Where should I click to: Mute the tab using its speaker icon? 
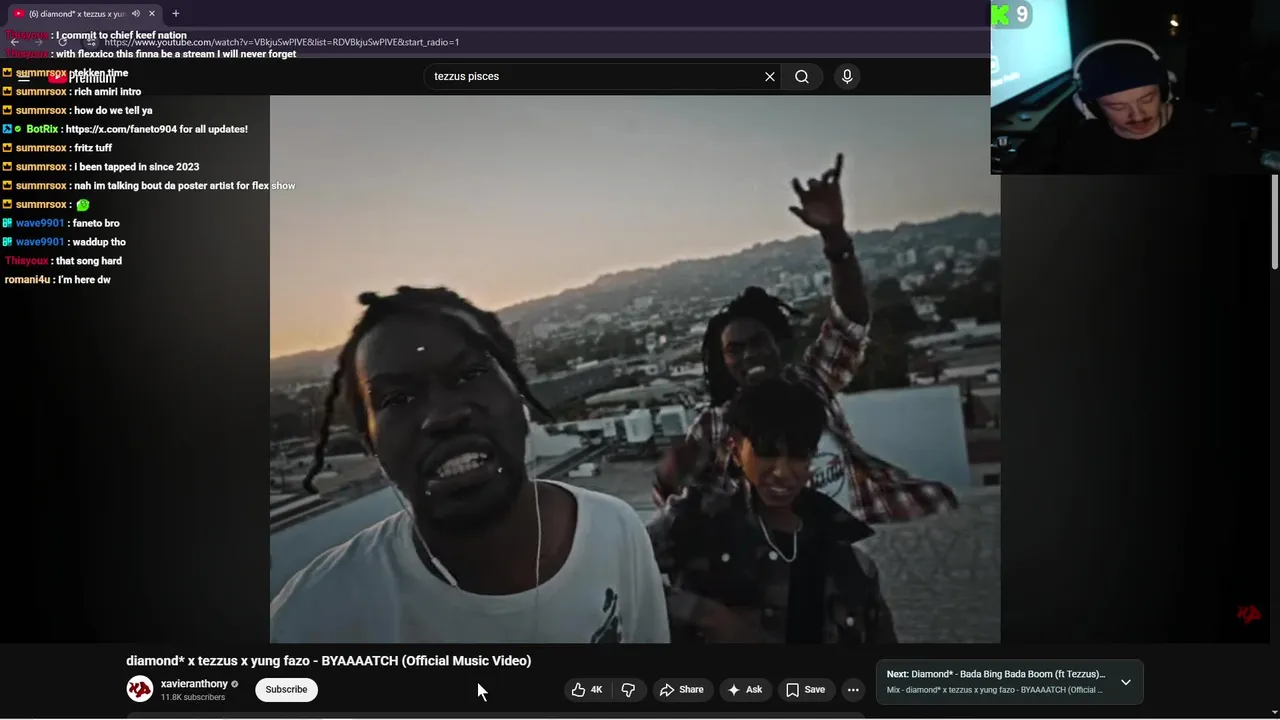click(135, 13)
